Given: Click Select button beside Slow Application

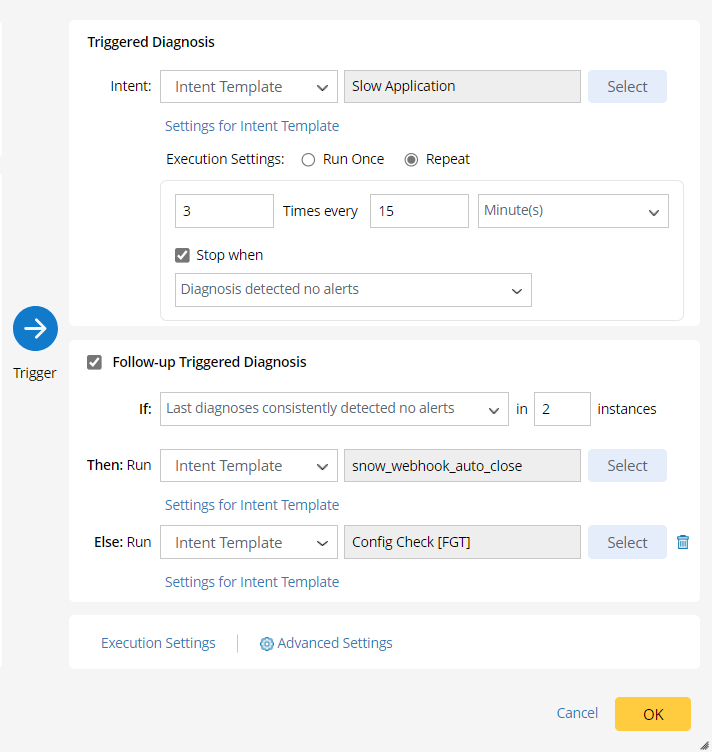Looking at the screenshot, I should tap(627, 87).
